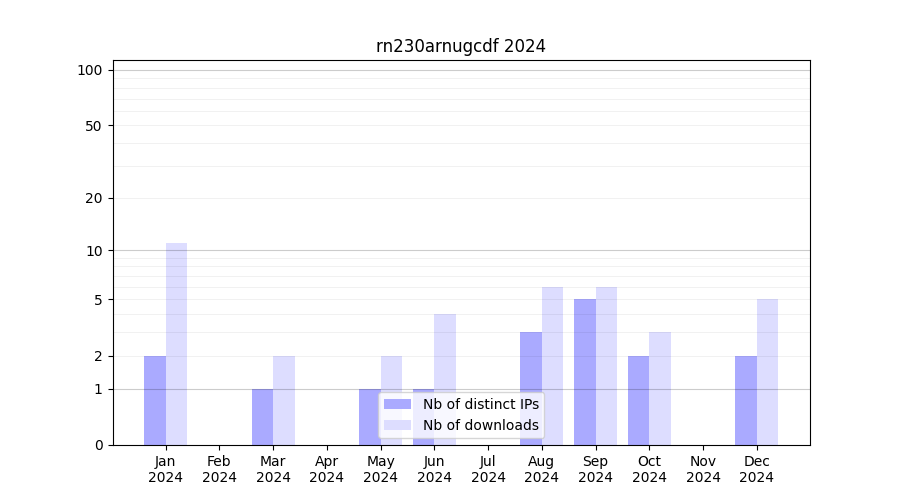Click the January downloads bar
Image resolution: width=900 pixels, height=500 pixels.
pos(176,344)
